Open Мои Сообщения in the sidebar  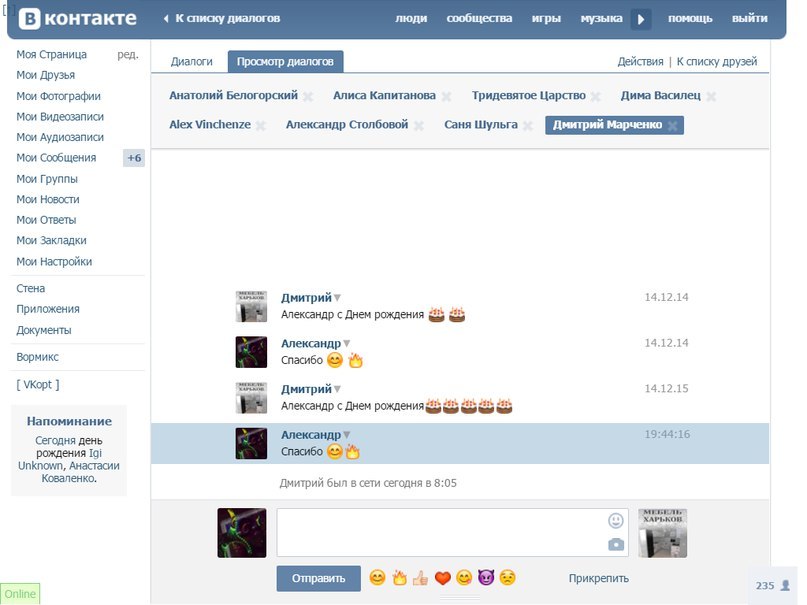click(56, 158)
